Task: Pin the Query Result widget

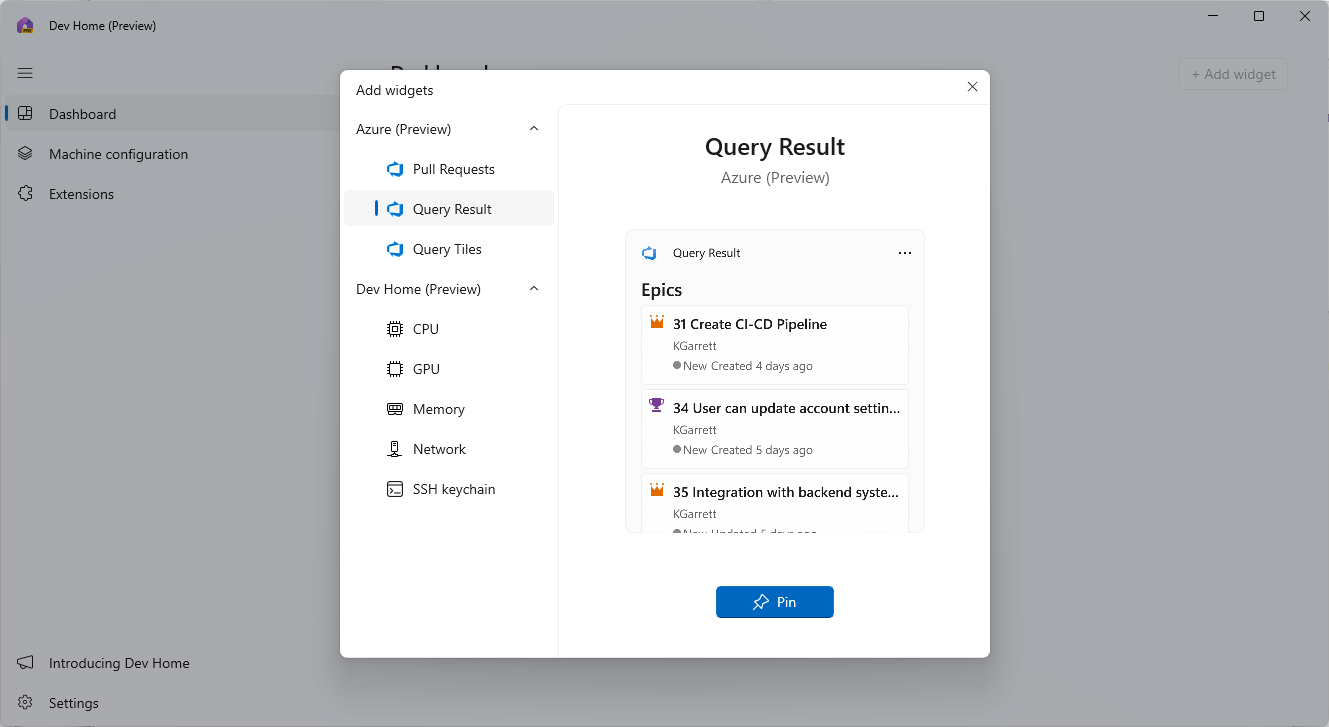Action: [x=775, y=602]
